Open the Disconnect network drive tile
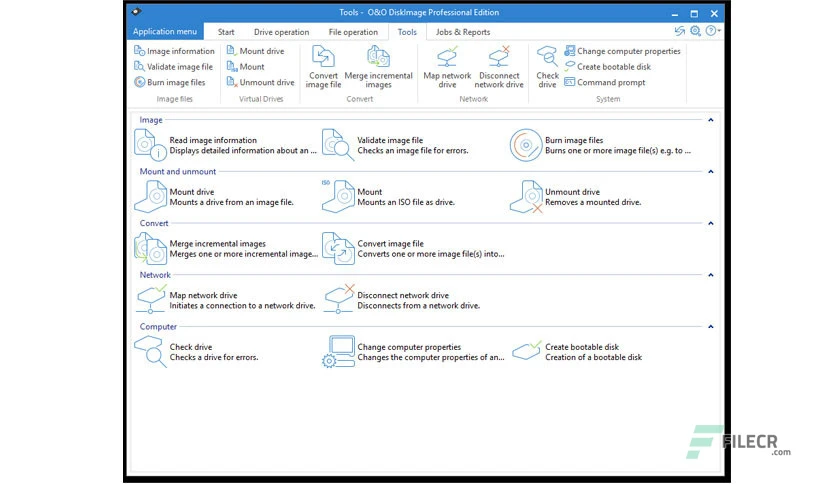836x484 pixels. tap(401, 300)
